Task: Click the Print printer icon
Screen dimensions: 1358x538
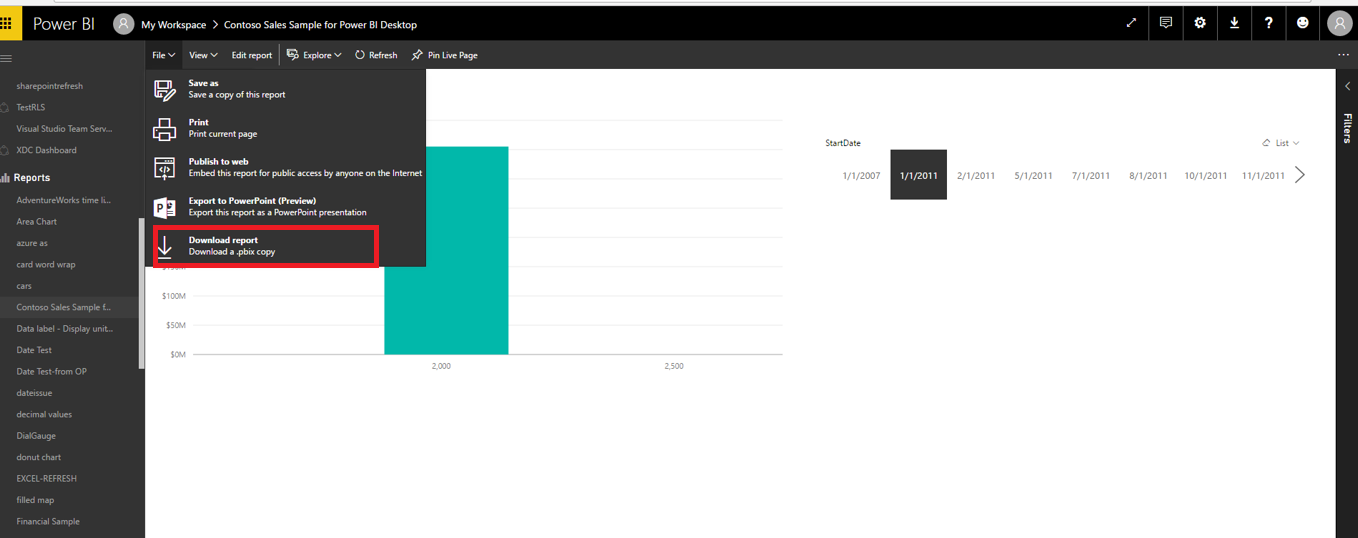Action: 165,128
